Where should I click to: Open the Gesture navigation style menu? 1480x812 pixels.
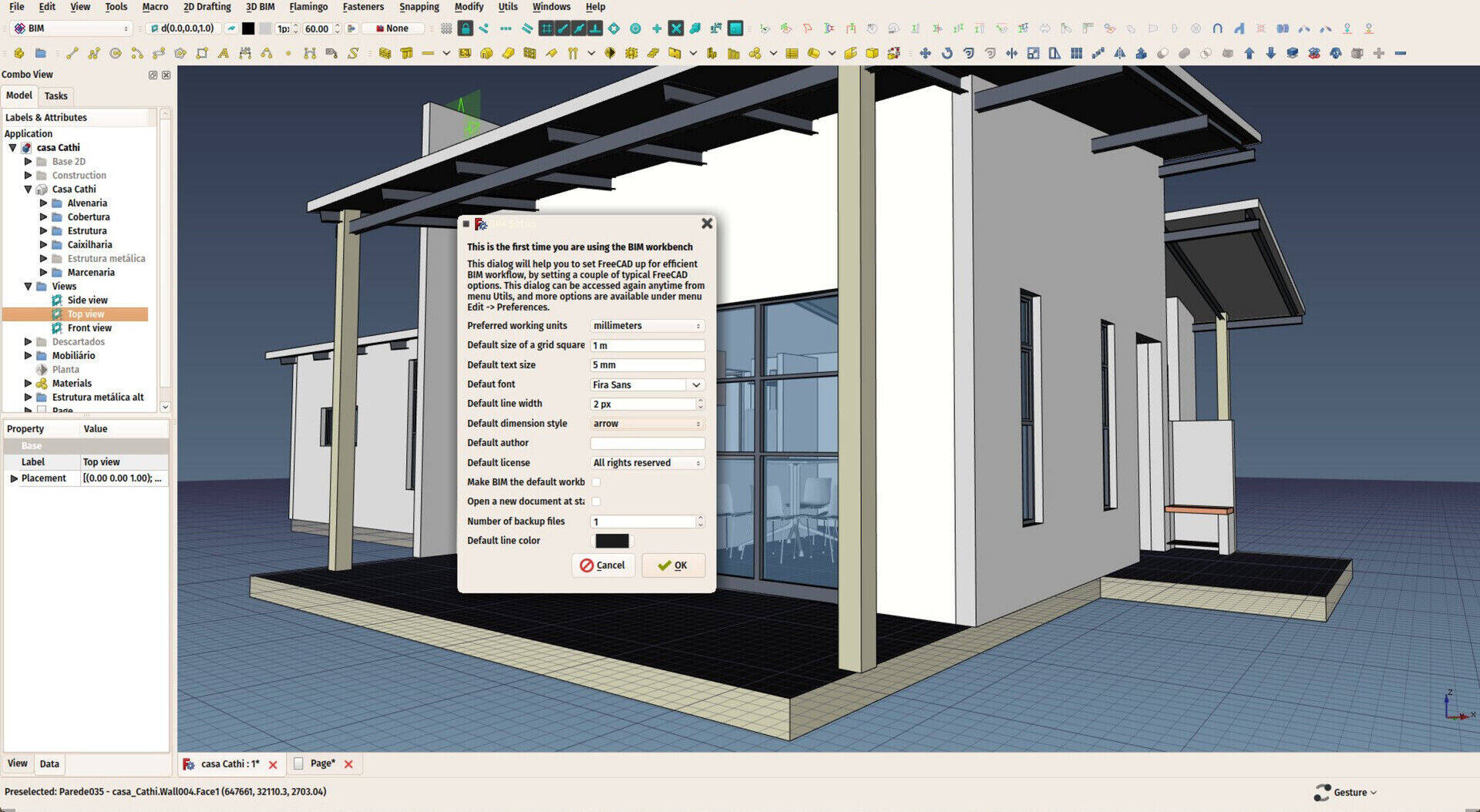pos(1346,792)
